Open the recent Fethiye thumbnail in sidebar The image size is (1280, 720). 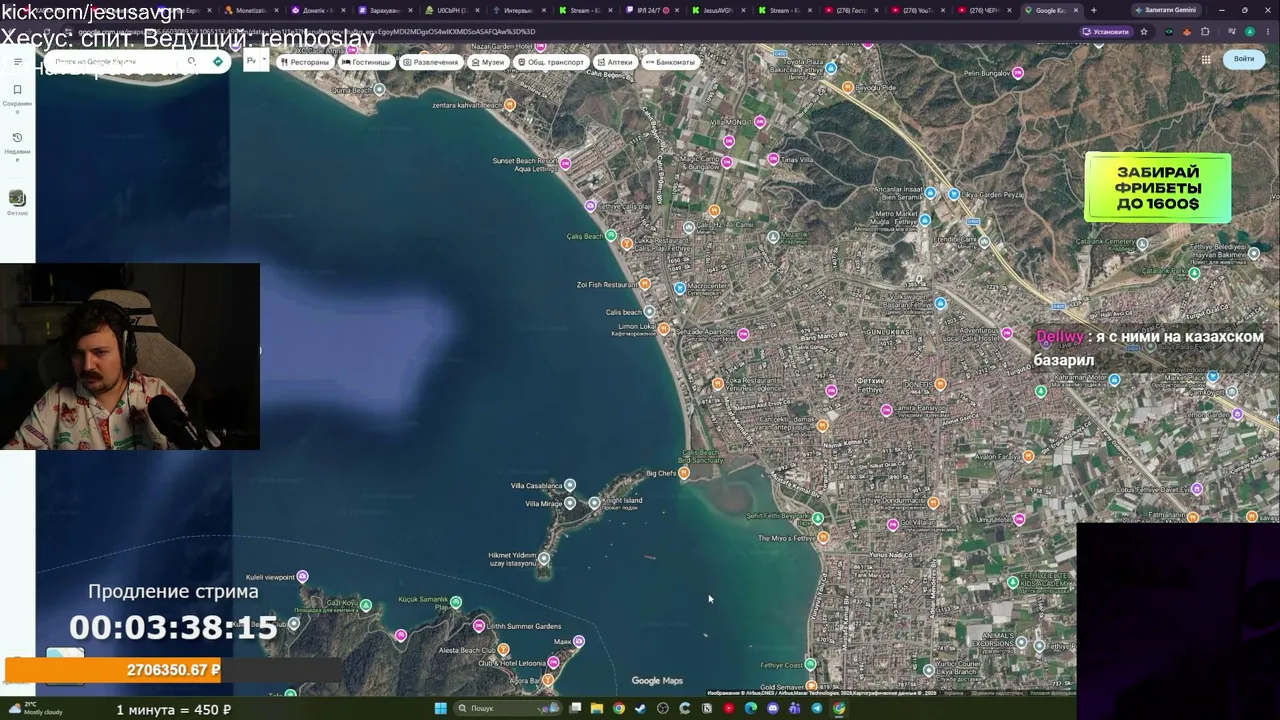pos(17,199)
